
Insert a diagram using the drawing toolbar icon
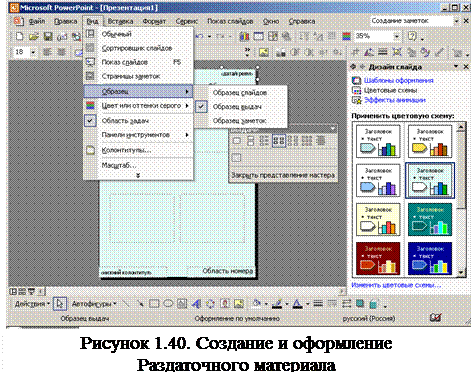210,304
